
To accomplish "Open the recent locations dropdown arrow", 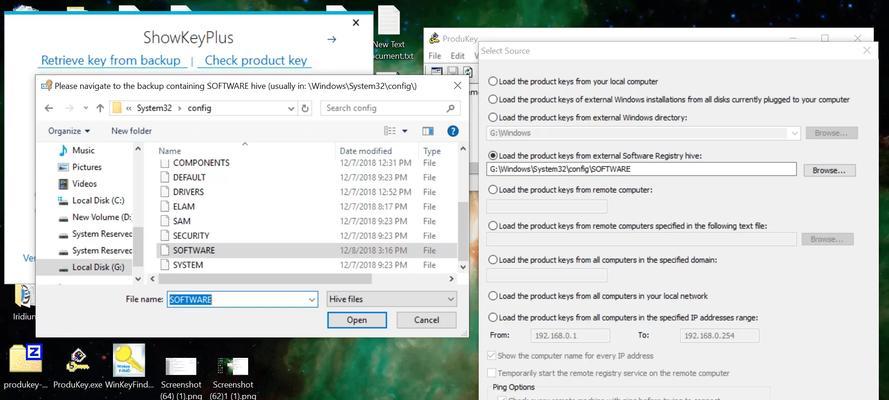I will pyautogui.click(x=86, y=108).
